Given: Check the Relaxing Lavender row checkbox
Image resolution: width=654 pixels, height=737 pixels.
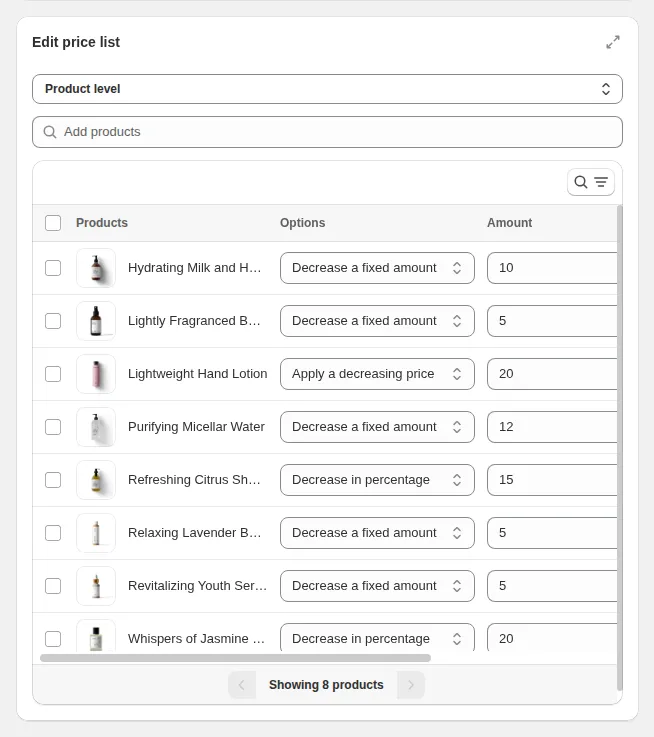Looking at the screenshot, I should pyautogui.click(x=53, y=533).
